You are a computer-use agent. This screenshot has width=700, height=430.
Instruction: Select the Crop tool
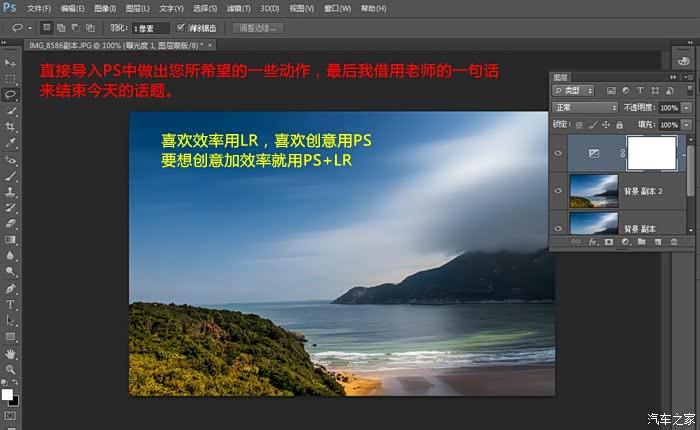pos(10,127)
